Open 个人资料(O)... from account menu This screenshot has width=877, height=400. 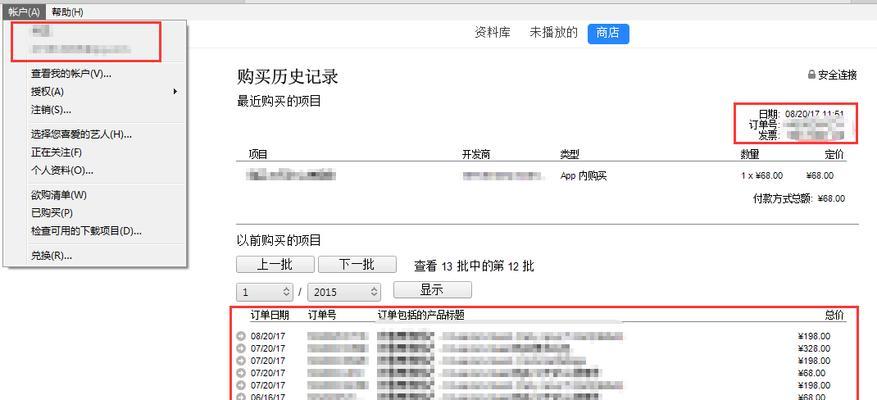point(62,171)
